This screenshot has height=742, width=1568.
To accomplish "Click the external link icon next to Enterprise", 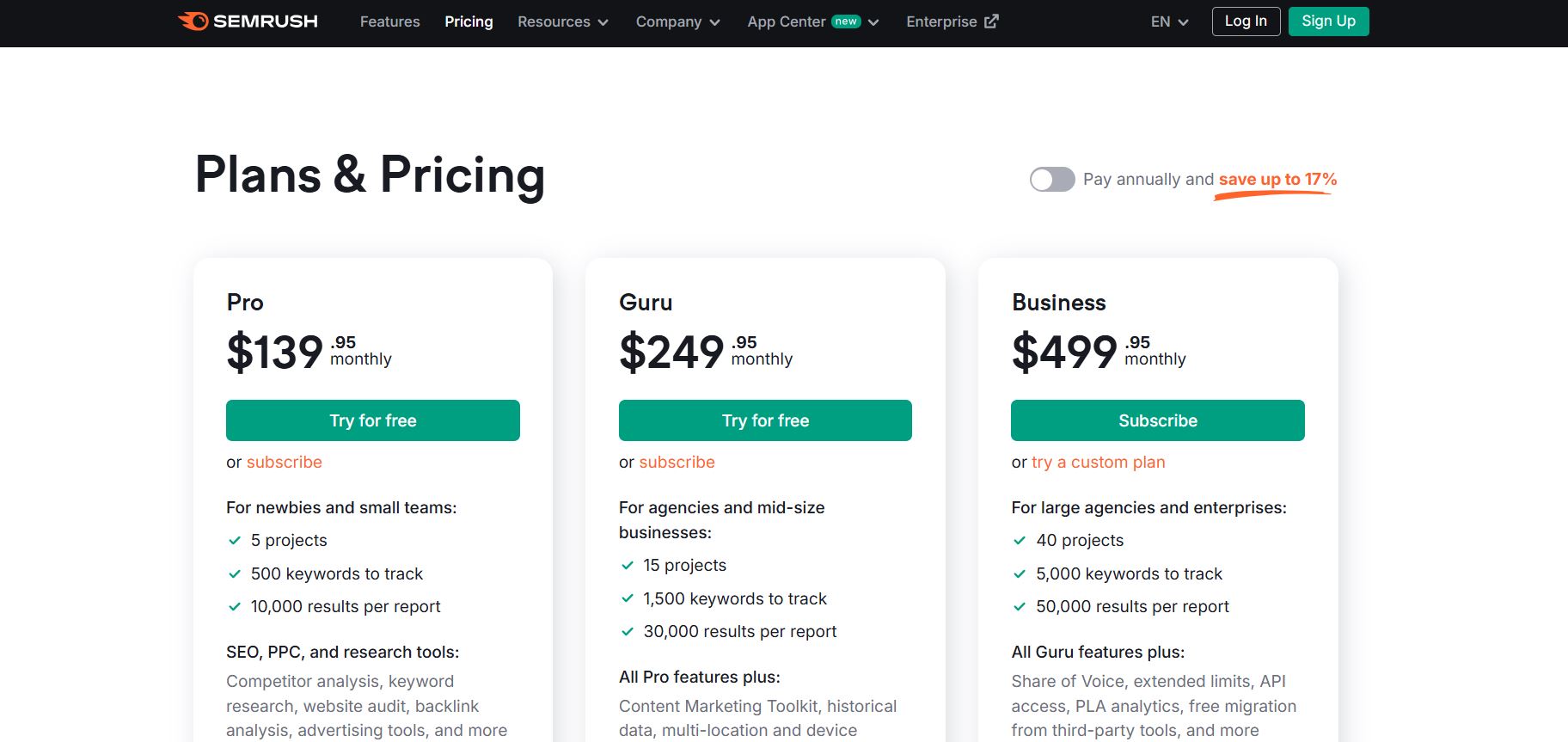I will pyautogui.click(x=991, y=21).
